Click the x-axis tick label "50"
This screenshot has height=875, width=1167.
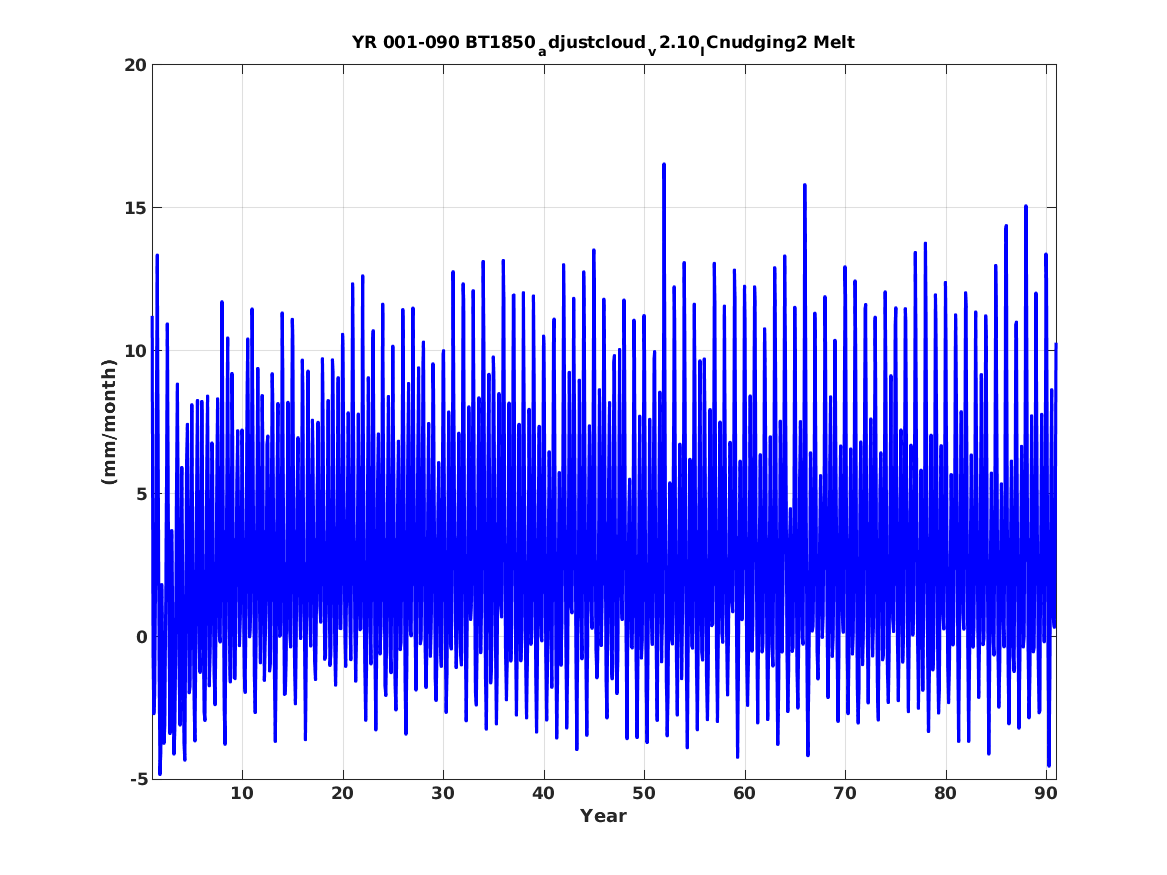click(644, 793)
